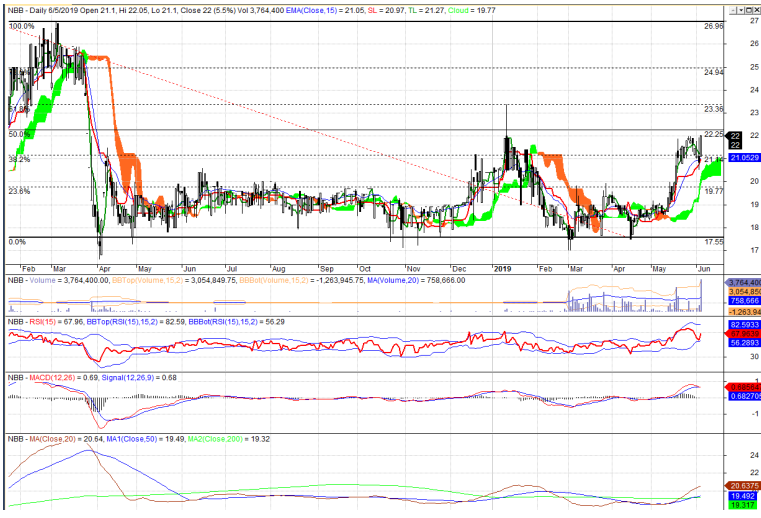Select the BBBot(Volume,15,2) = -1,263,945.75 label

pyautogui.click(x=301, y=280)
